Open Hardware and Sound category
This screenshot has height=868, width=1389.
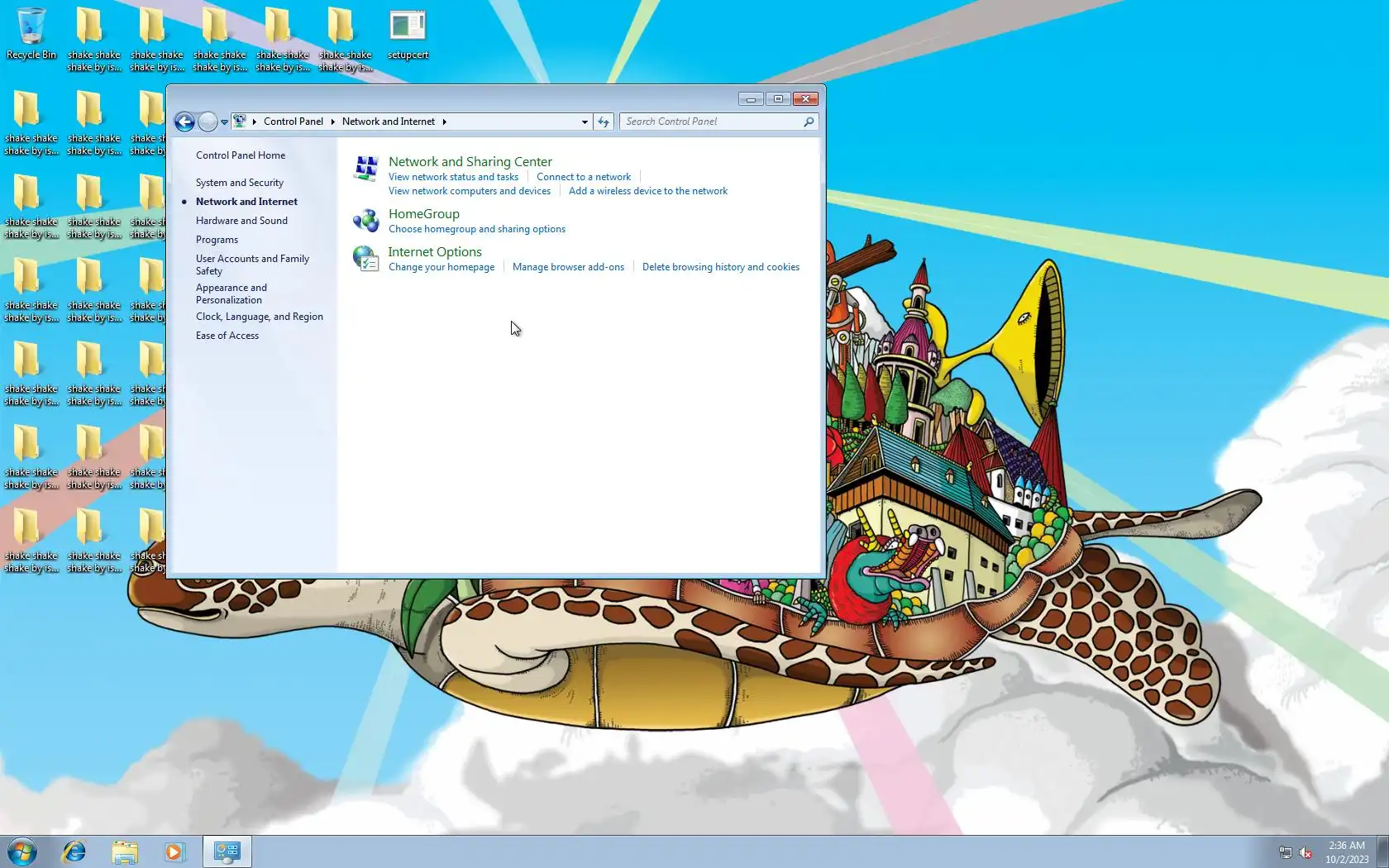(241, 221)
